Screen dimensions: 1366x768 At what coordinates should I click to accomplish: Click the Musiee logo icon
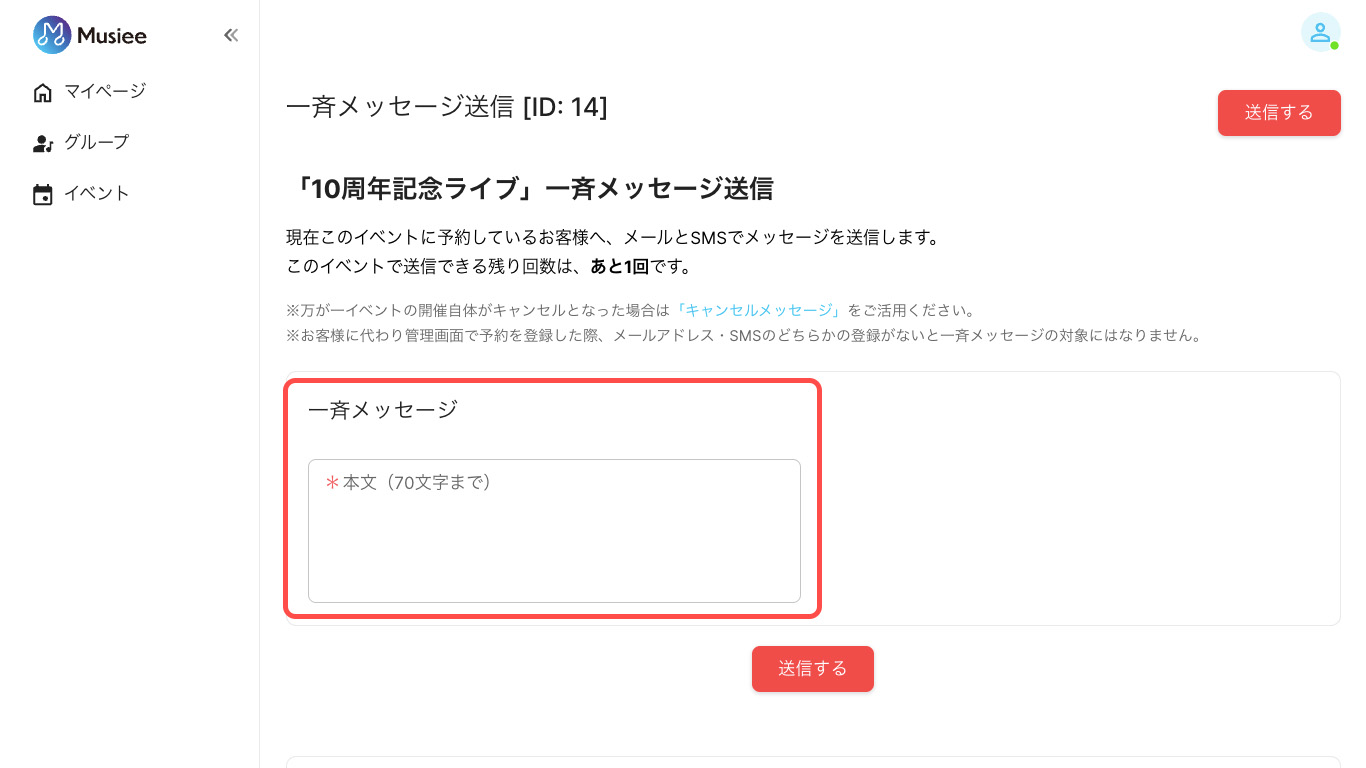tap(52, 35)
